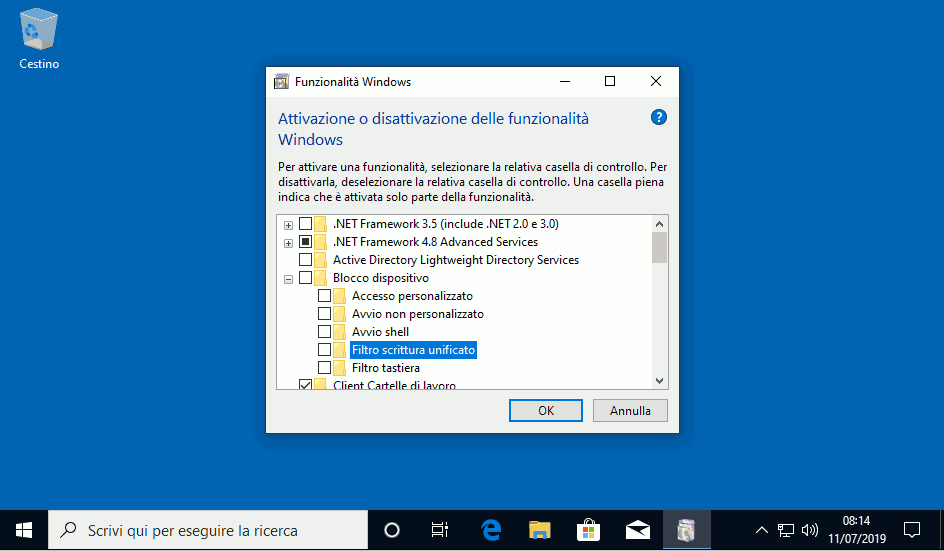Minimize the Funzionalità Windows dialog
This screenshot has width=944, height=551.
565,81
